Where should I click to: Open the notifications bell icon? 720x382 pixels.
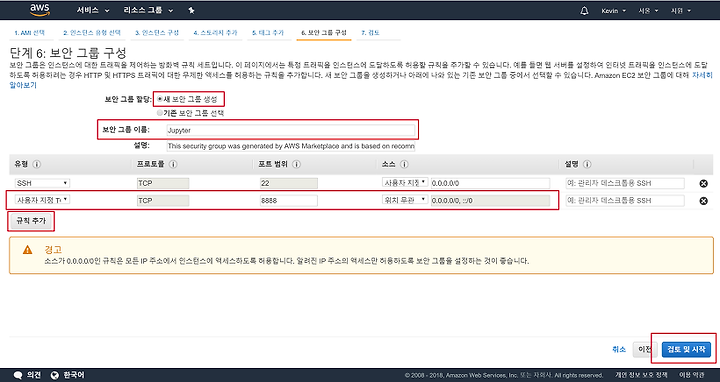click(584, 10)
